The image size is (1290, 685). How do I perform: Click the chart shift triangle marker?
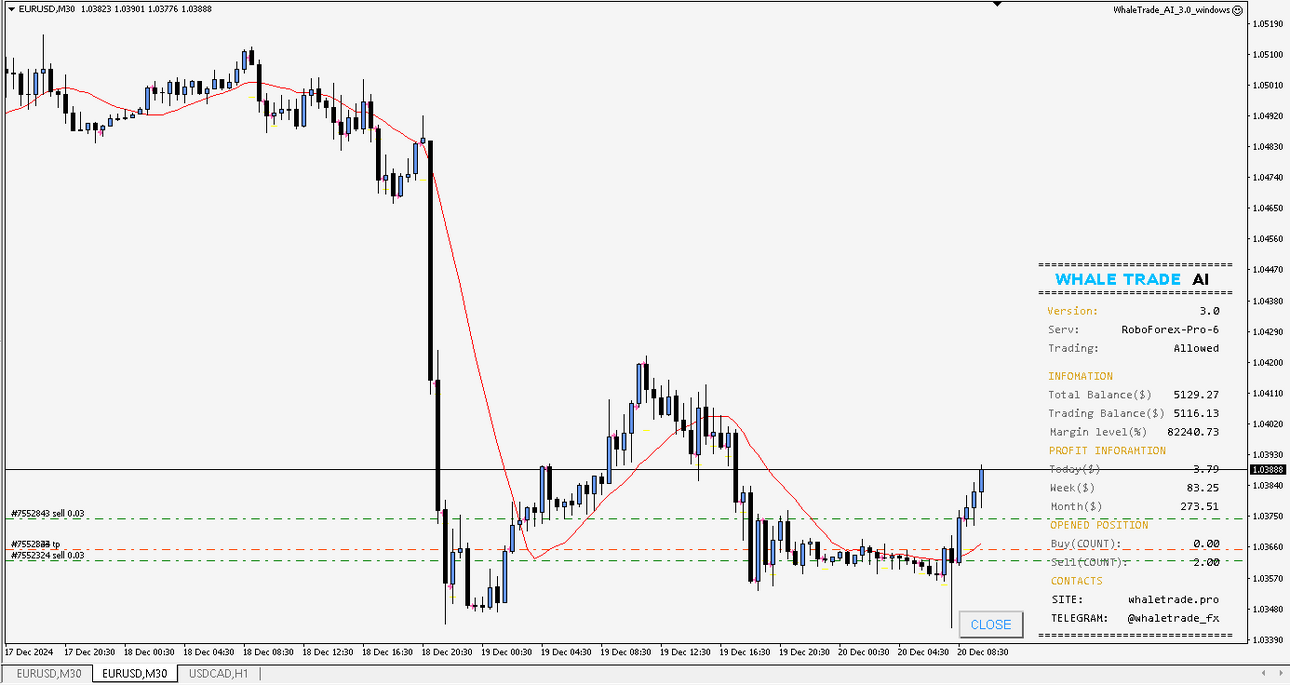pos(997,4)
